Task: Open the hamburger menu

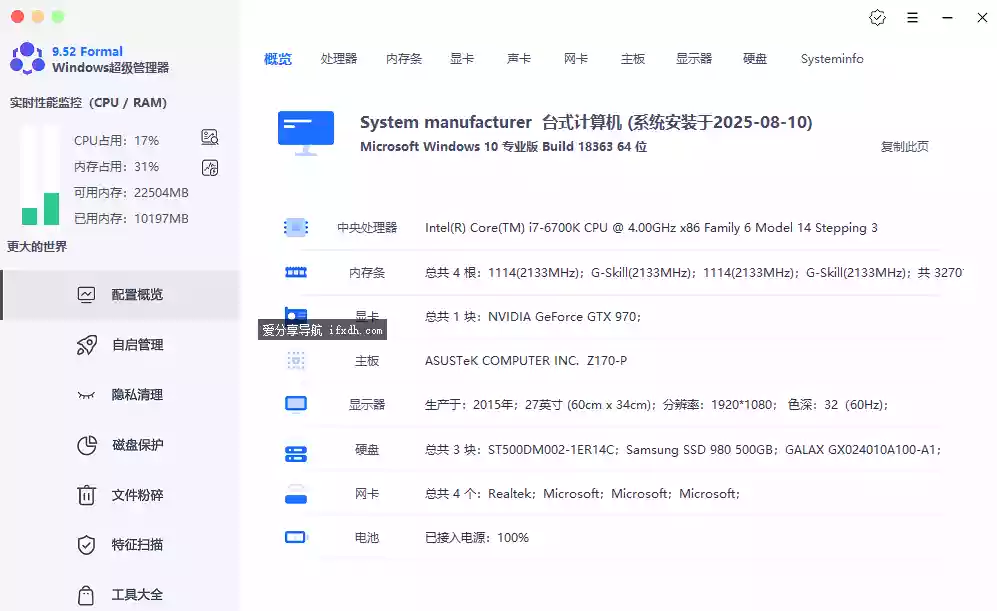Action: (x=913, y=17)
